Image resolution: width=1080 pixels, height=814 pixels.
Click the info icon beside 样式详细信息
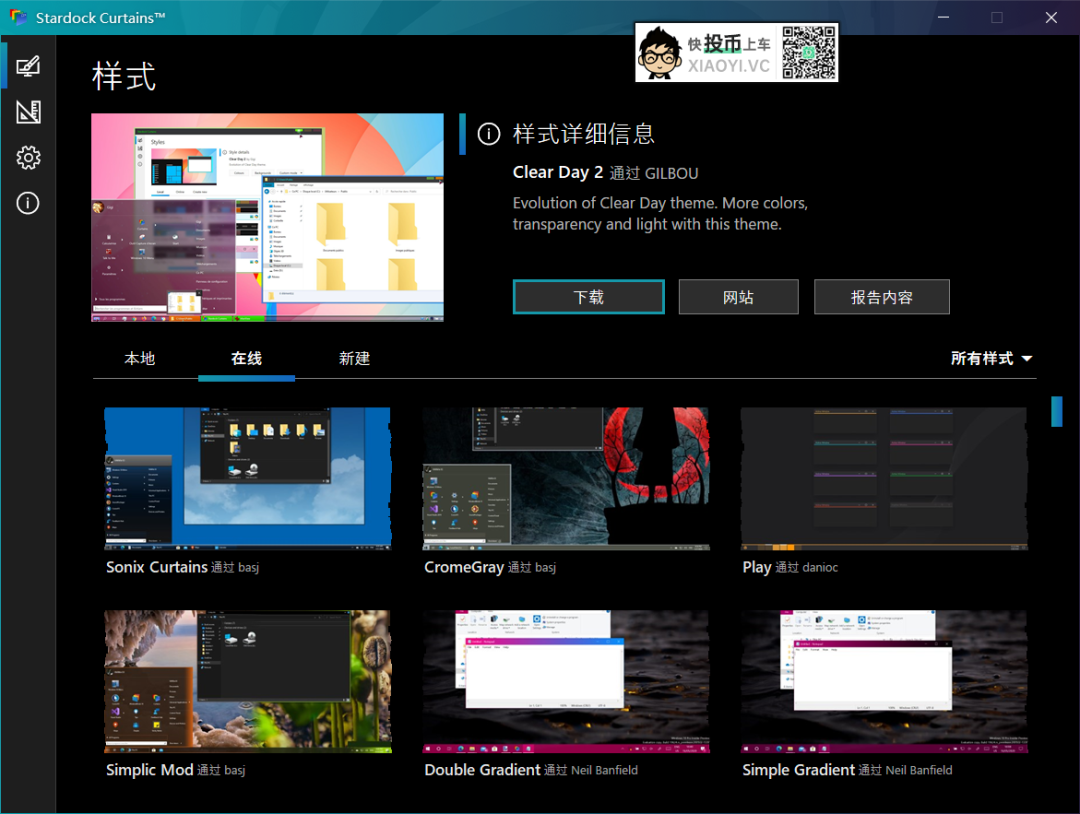coord(488,134)
